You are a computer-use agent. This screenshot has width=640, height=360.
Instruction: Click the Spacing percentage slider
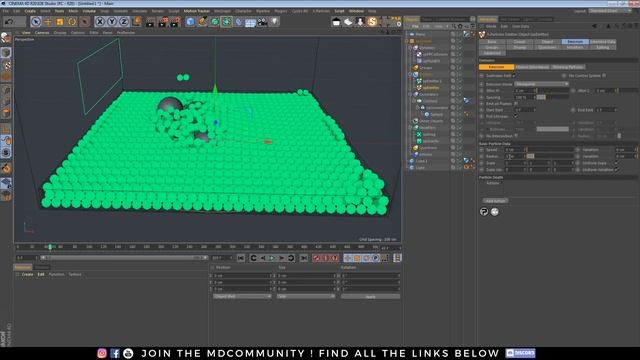coord(553,97)
